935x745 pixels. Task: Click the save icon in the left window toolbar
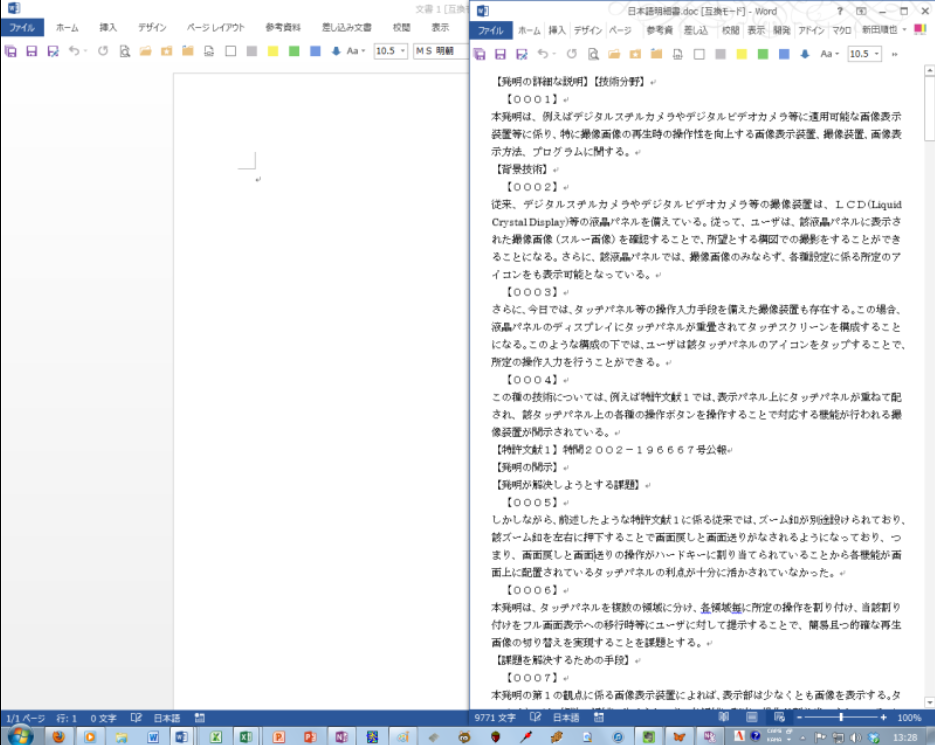(31, 51)
